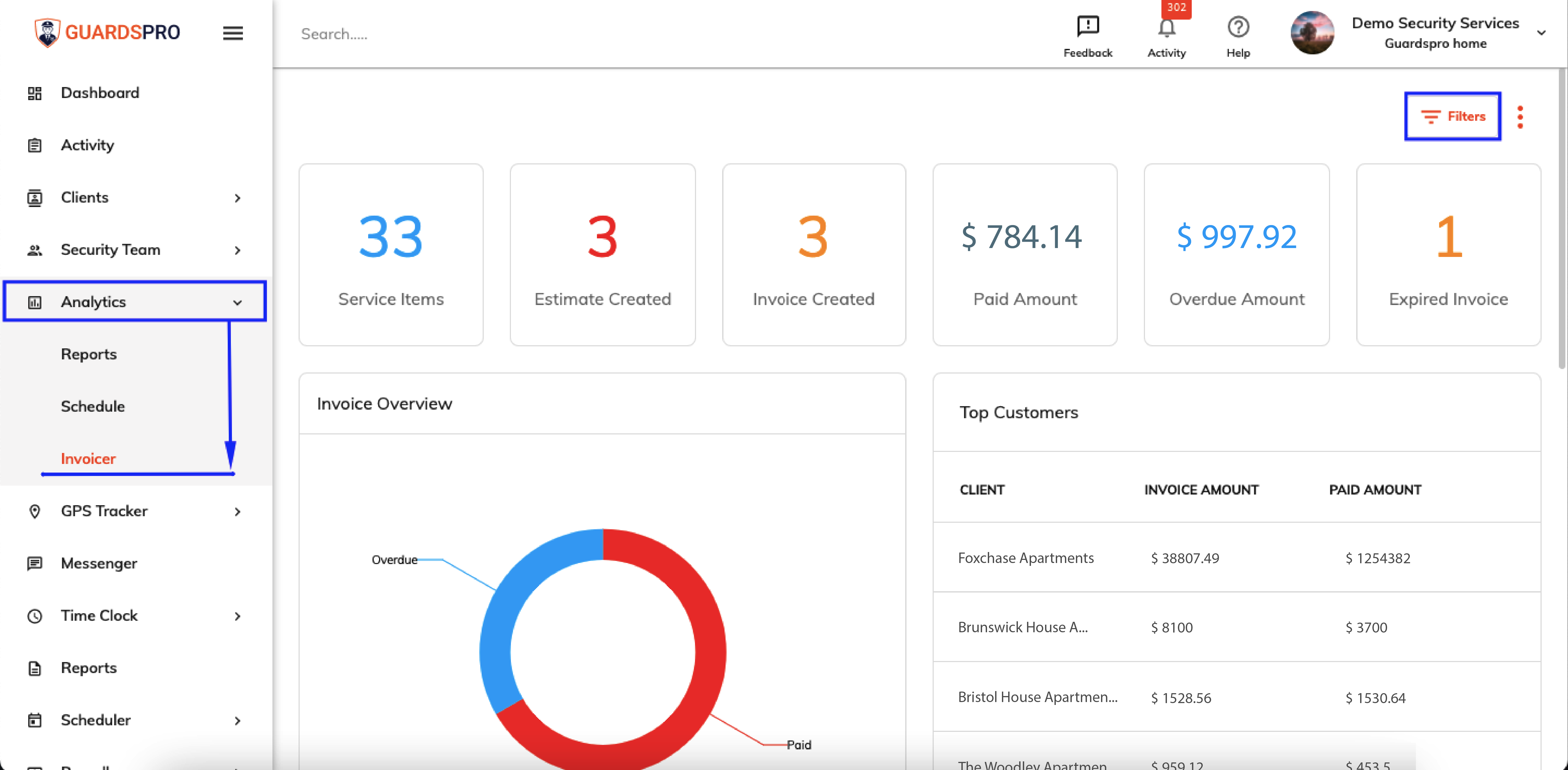The width and height of the screenshot is (1568, 770).
Task: Open Reports under Analytics
Action: pos(89,354)
